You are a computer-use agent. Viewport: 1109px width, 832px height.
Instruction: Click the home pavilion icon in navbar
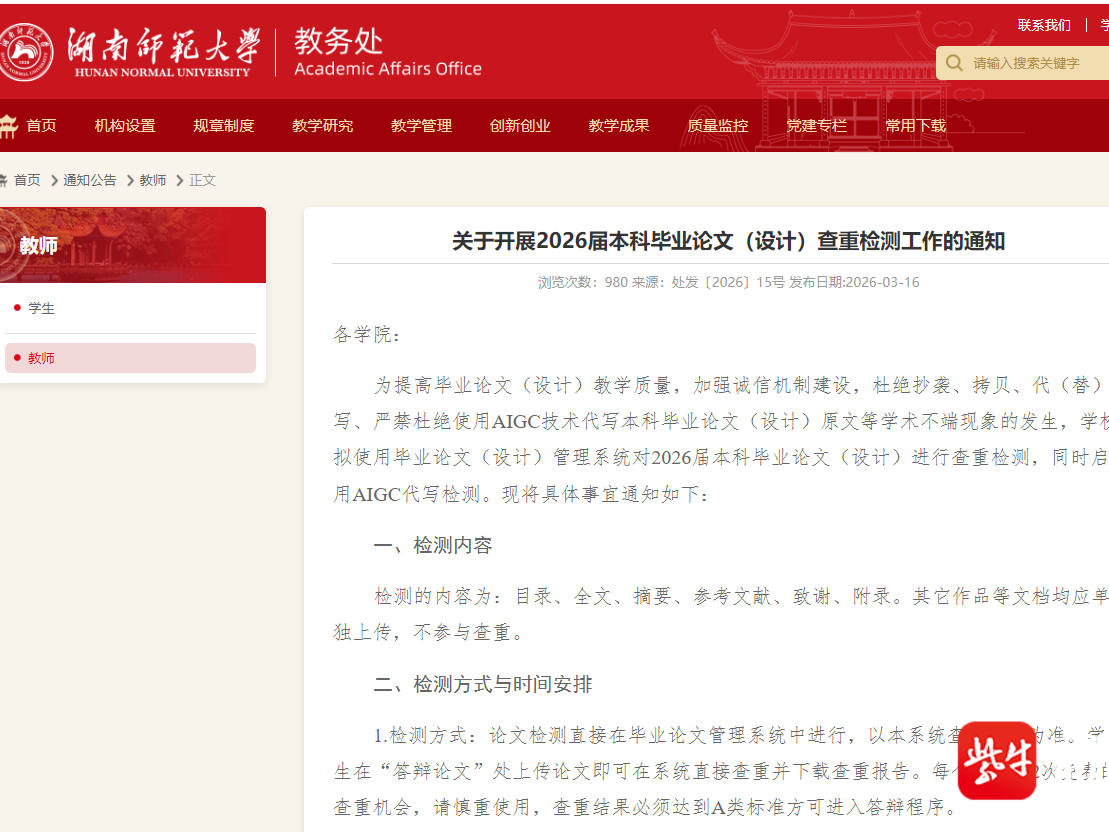(x=8, y=126)
